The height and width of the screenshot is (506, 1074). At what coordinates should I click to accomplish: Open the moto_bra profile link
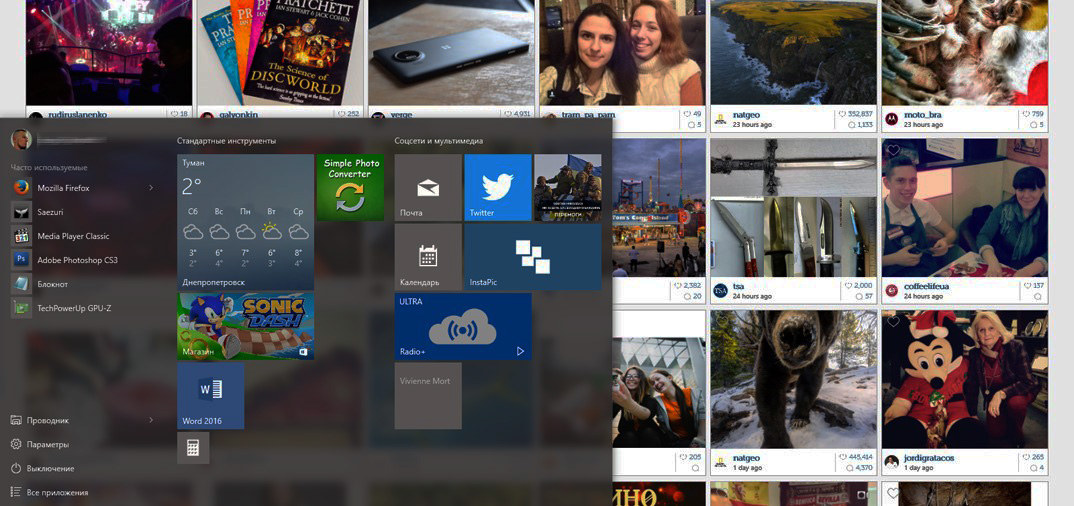click(x=921, y=115)
